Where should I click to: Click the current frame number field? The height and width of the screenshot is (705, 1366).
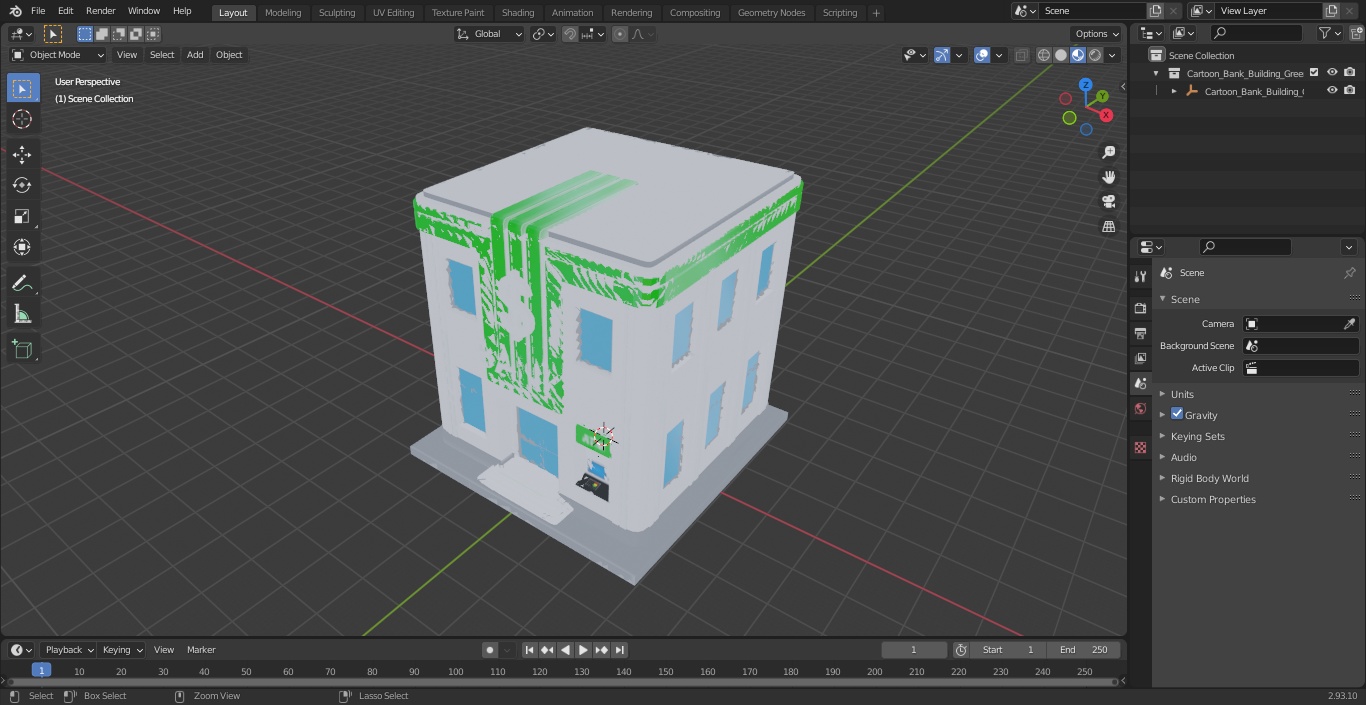click(x=914, y=650)
